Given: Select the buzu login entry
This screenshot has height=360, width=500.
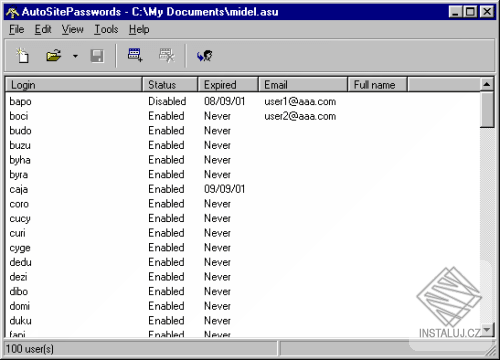Looking at the screenshot, I should 20,145.
